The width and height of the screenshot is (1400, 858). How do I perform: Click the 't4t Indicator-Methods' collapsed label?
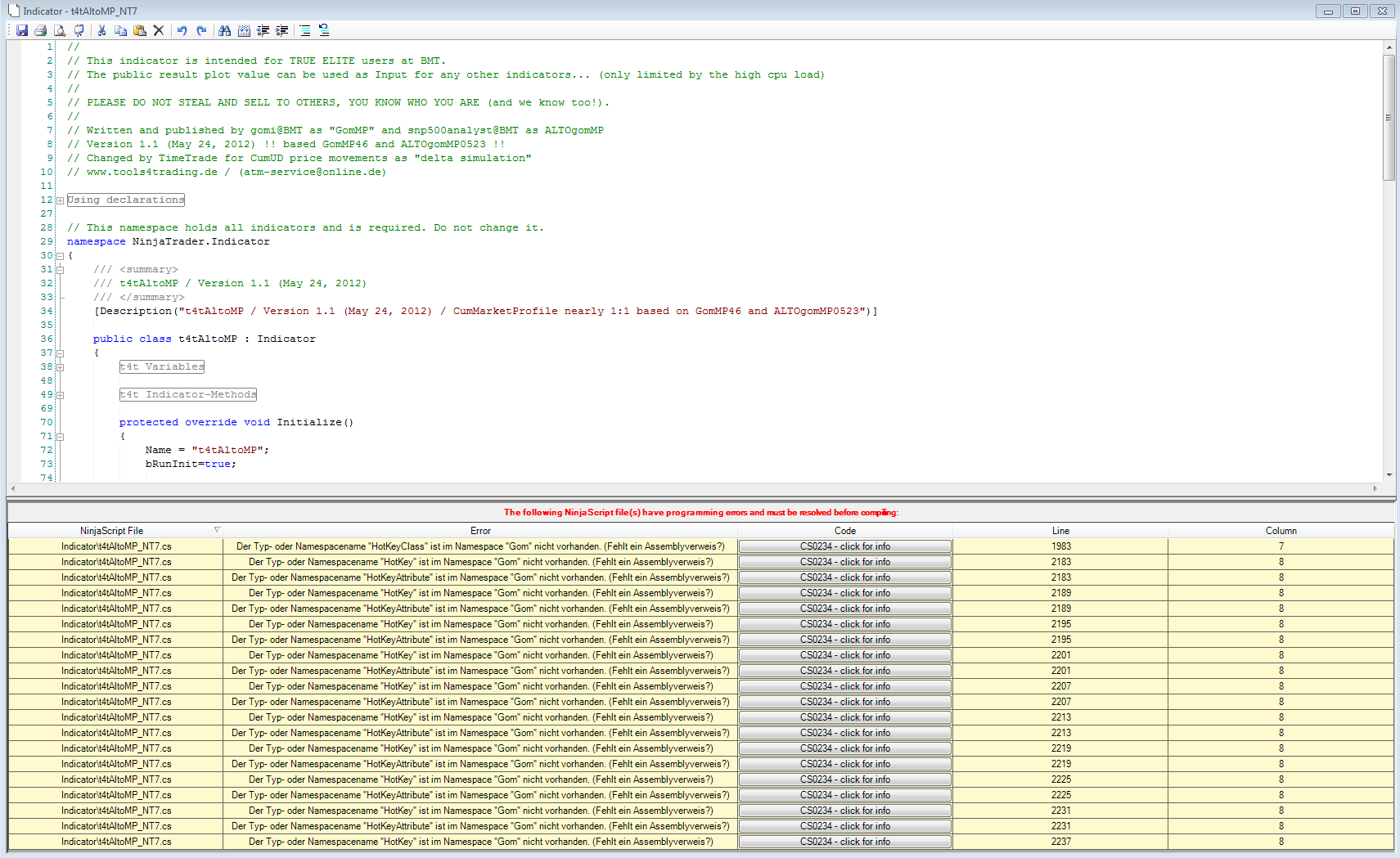coord(188,394)
